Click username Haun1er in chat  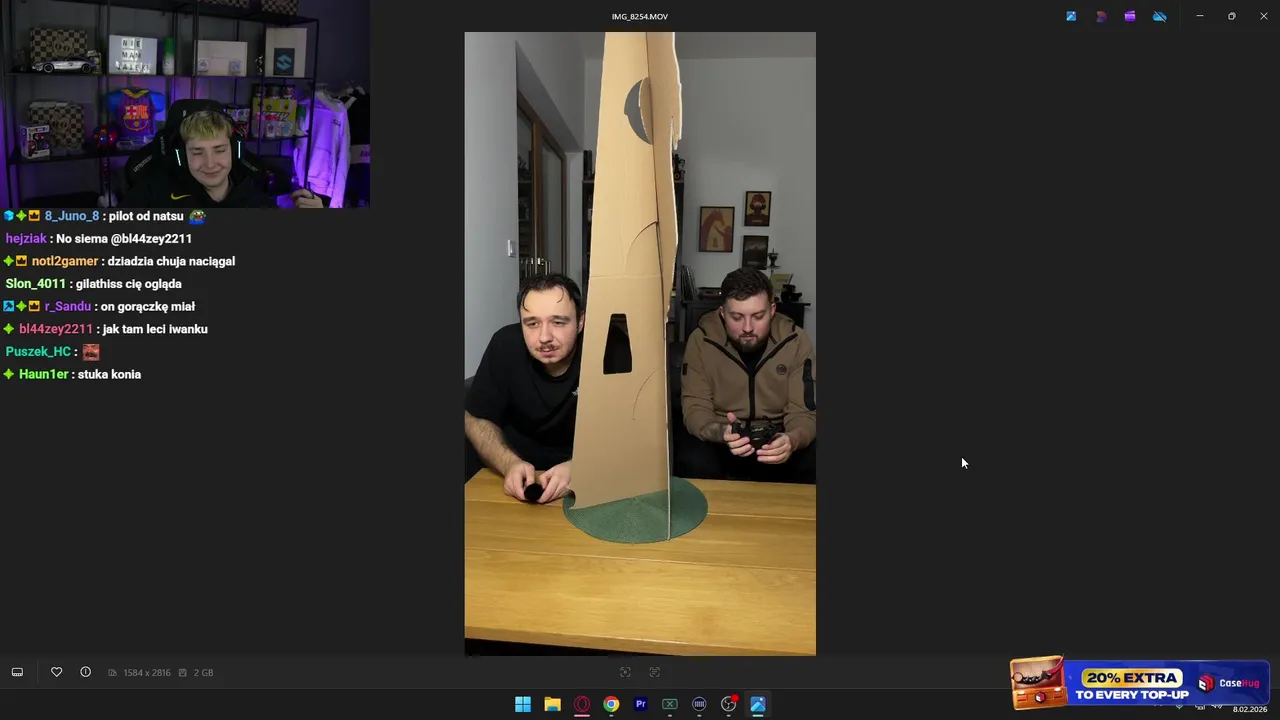tap(44, 374)
